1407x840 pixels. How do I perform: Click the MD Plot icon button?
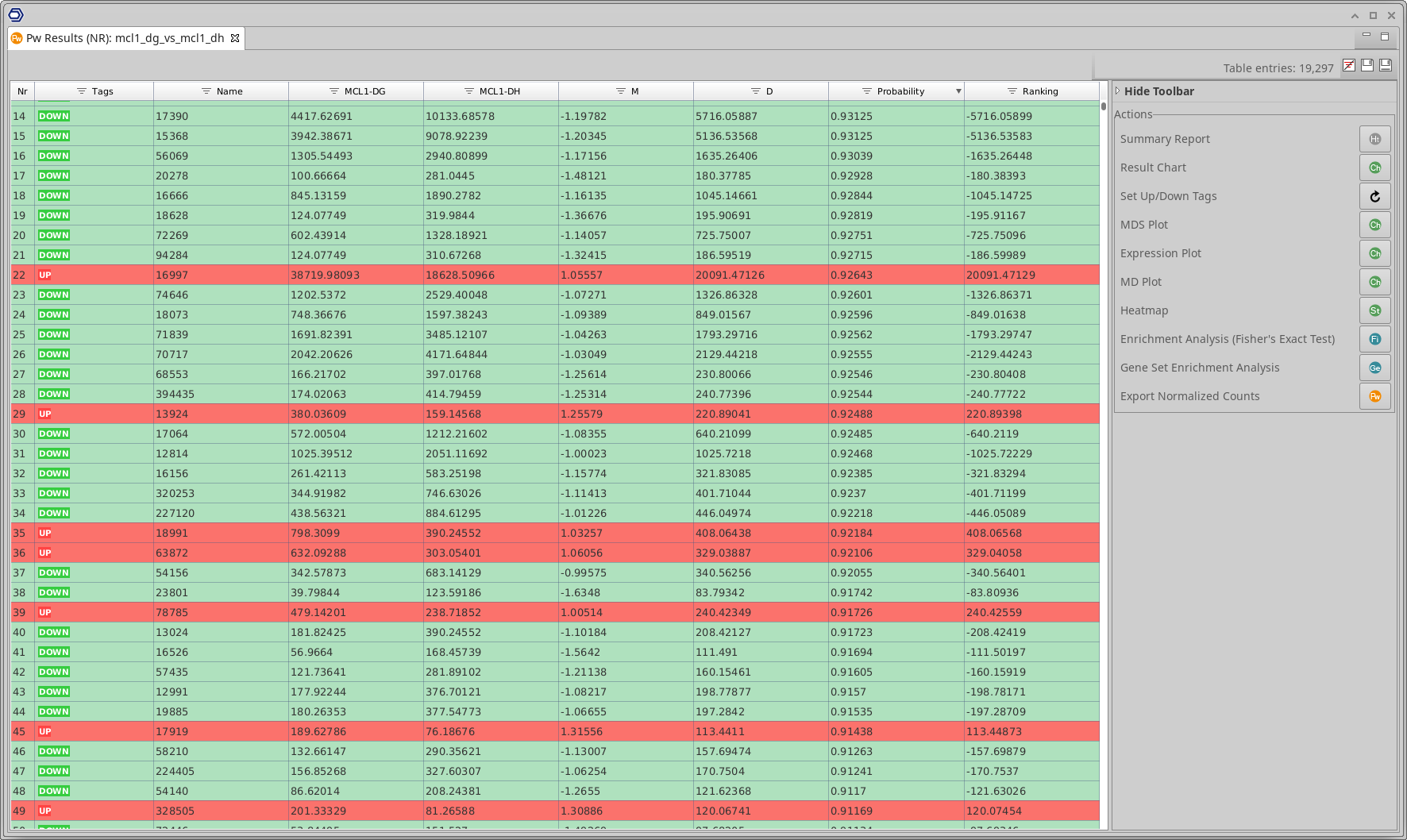click(1374, 282)
